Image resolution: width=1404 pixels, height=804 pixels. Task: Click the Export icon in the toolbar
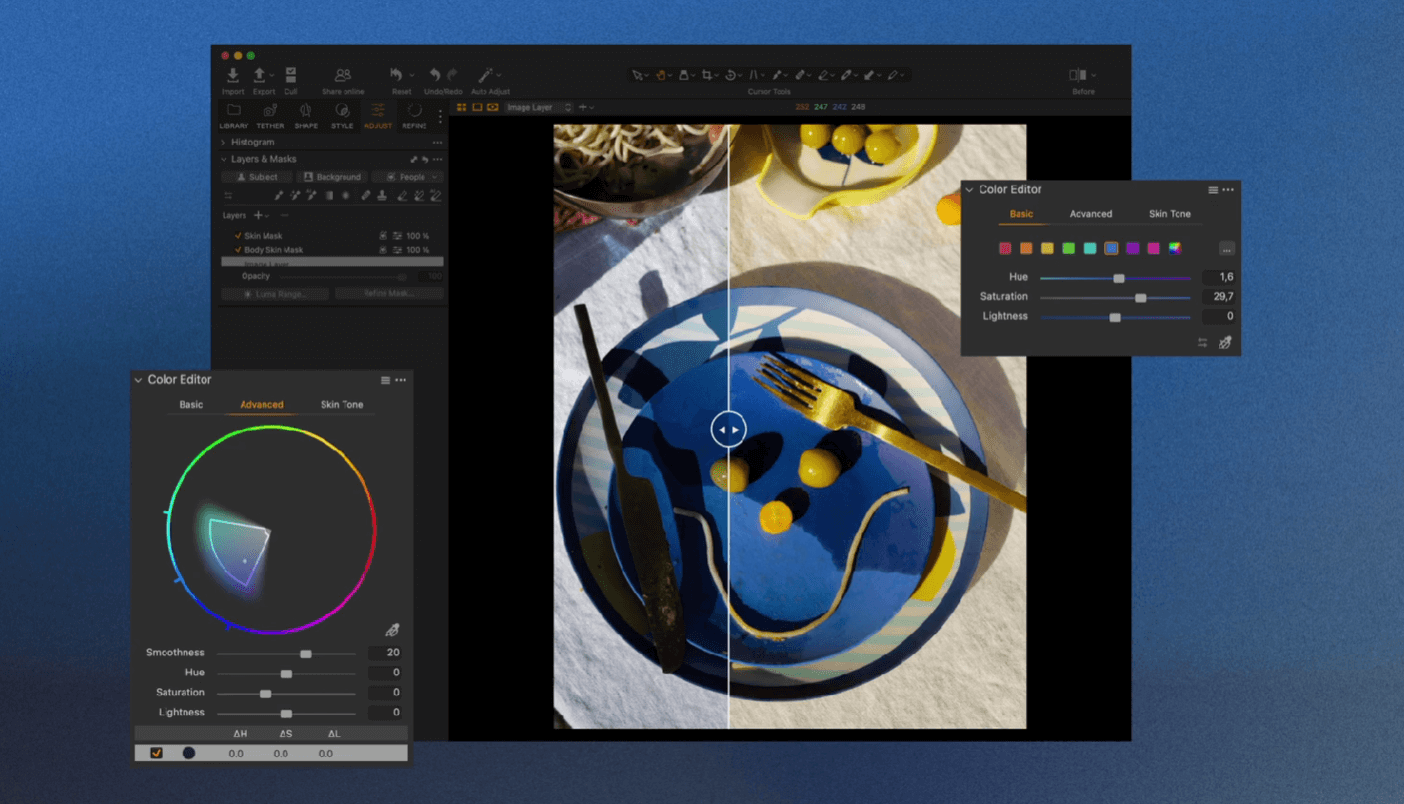pos(259,75)
